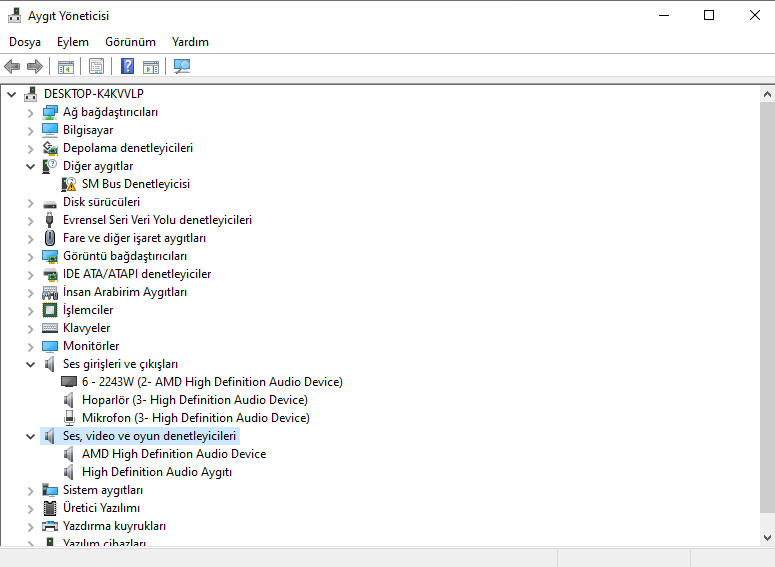The width and height of the screenshot is (775, 567).
Task: Select Fare ve diğer işaret aygıtları
Action: coord(134,238)
